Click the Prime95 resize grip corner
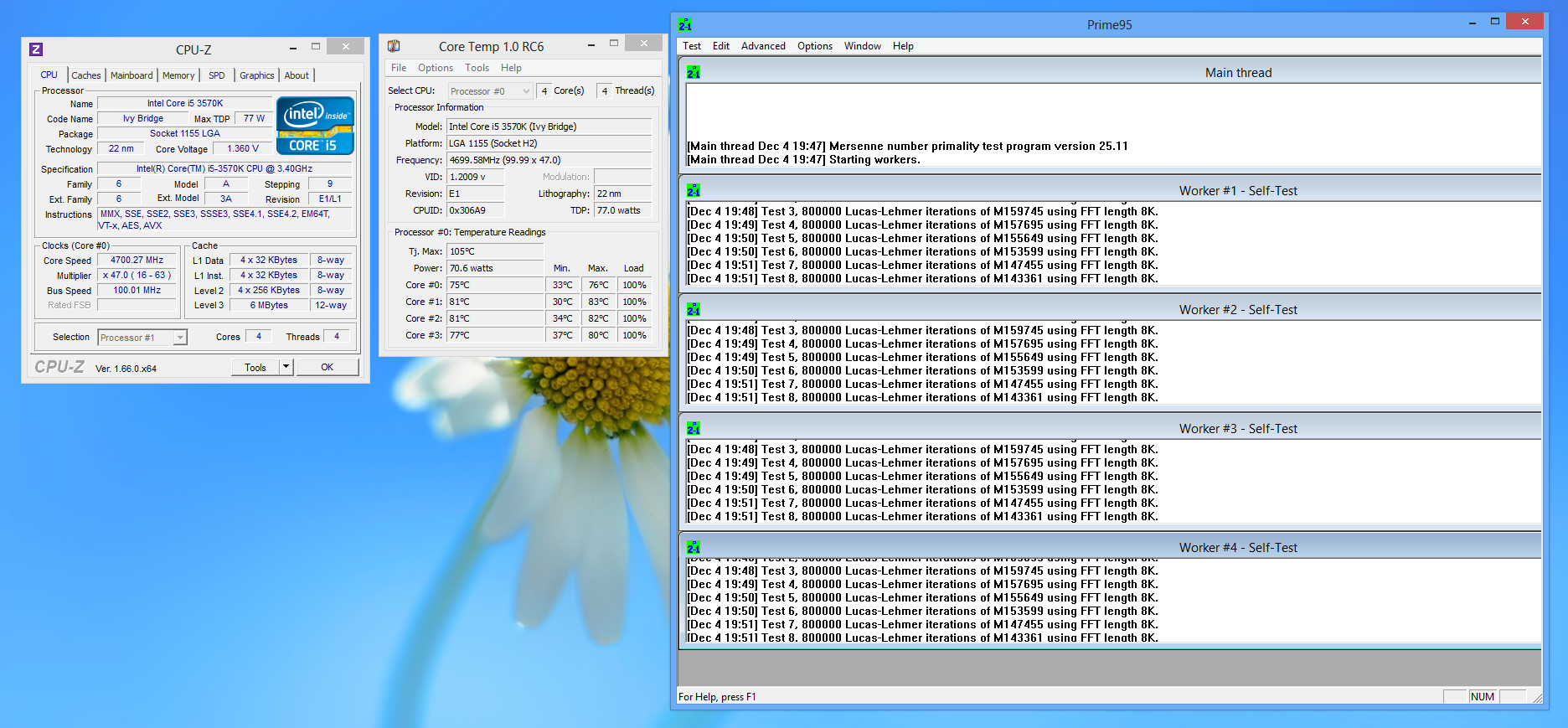This screenshot has height=728, width=1568. point(1537,698)
